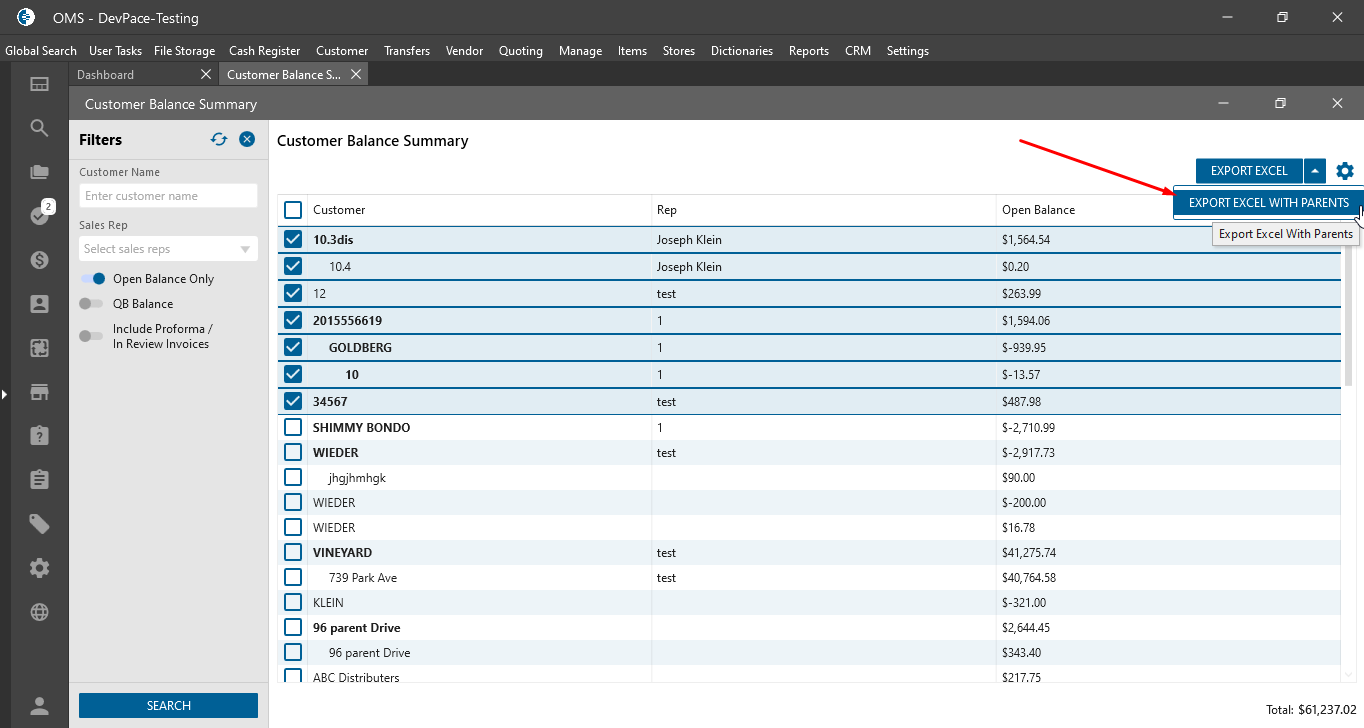The image size is (1364, 728).
Task: Collapse the Export Excel dropdown arrow
Action: pyautogui.click(x=1315, y=171)
